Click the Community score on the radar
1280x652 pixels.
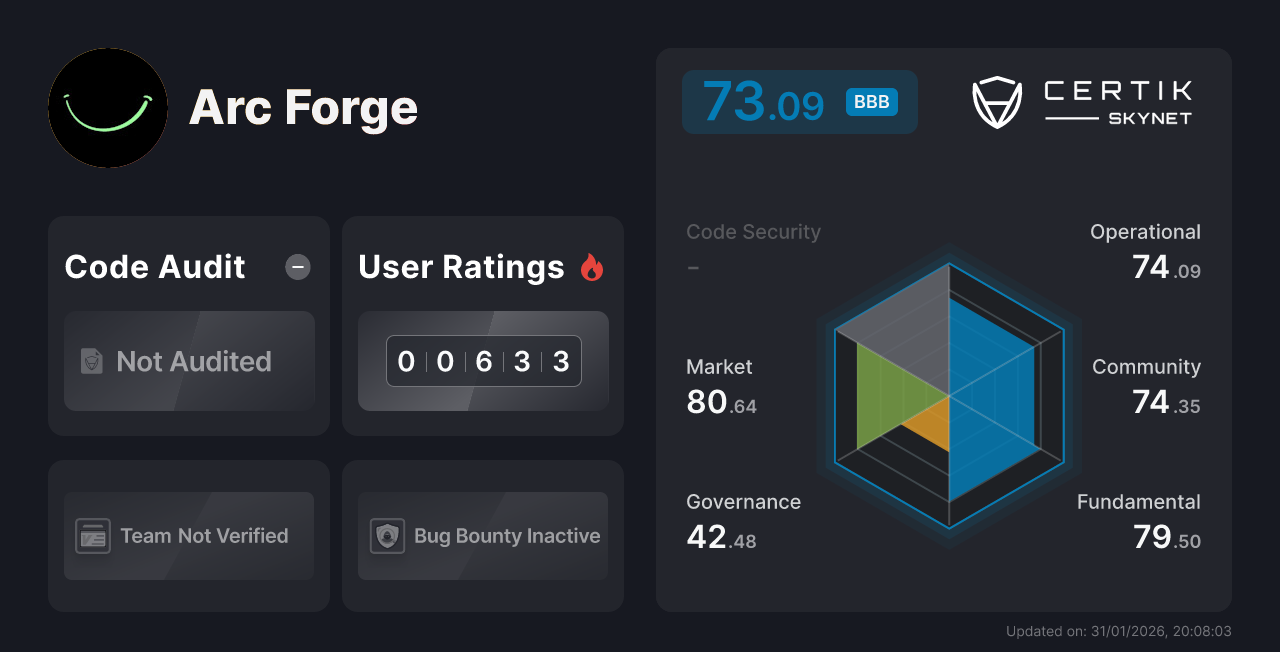click(x=1146, y=385)
